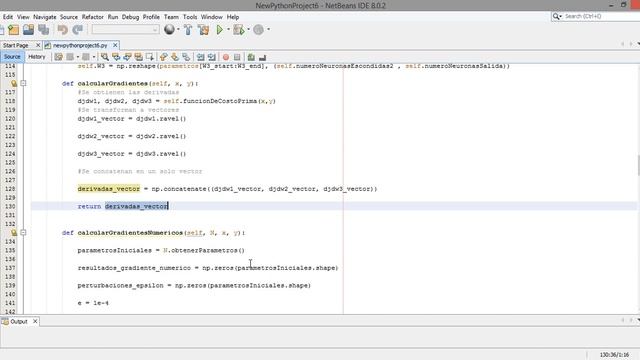Viewport: 640px width, 360px height.
Task: Click the Shift Line Left icon
Action: 200,57
